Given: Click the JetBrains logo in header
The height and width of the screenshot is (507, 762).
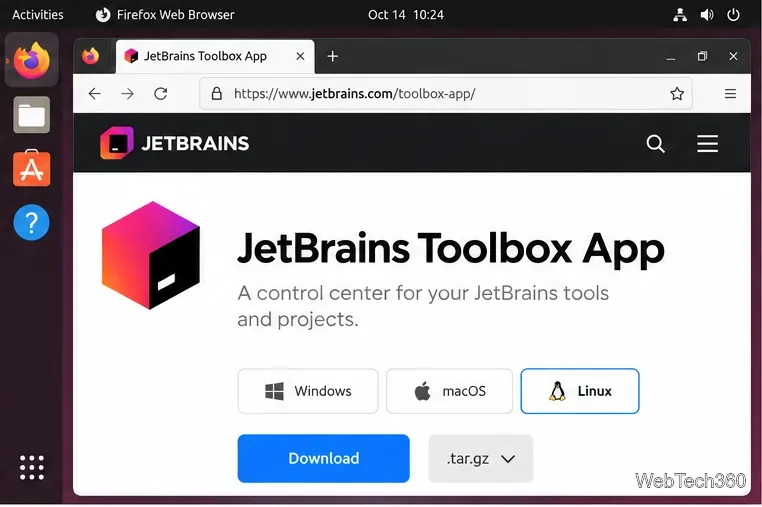Looking at the screenshot, I should pyautogui.click(x=174, y=143).
